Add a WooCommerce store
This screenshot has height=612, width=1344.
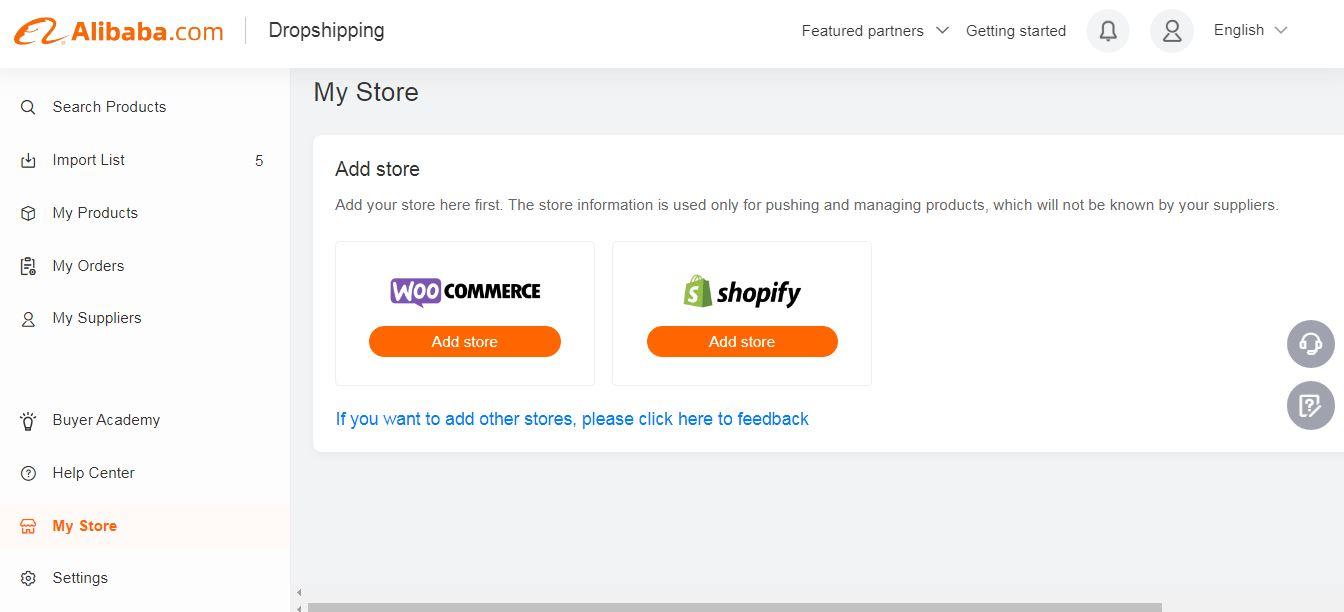(465, 341)
